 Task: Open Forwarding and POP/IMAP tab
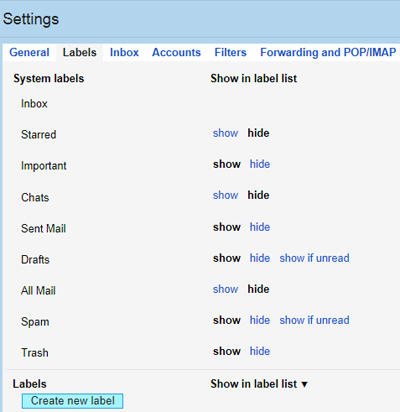tap(328, 52)
